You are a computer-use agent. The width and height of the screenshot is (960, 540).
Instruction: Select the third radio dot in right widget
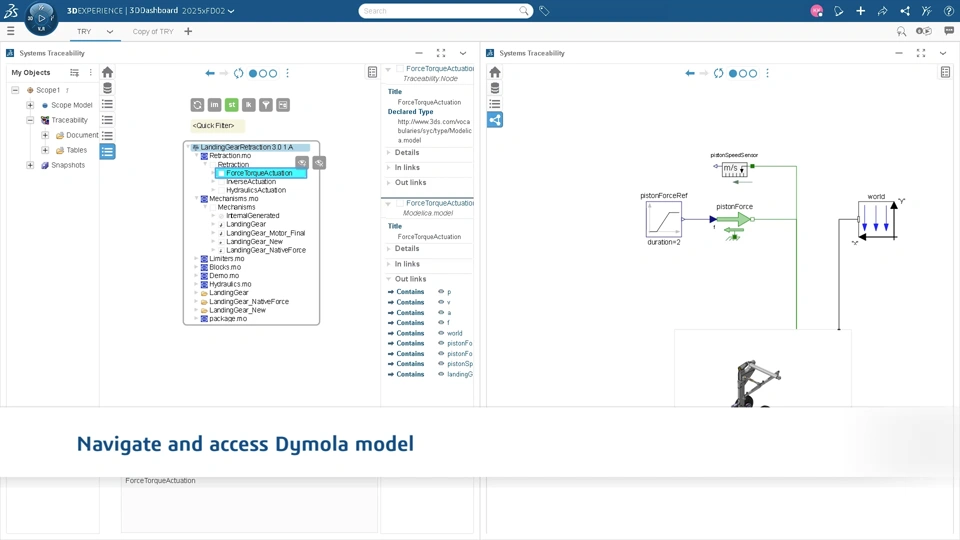[752, 73]
